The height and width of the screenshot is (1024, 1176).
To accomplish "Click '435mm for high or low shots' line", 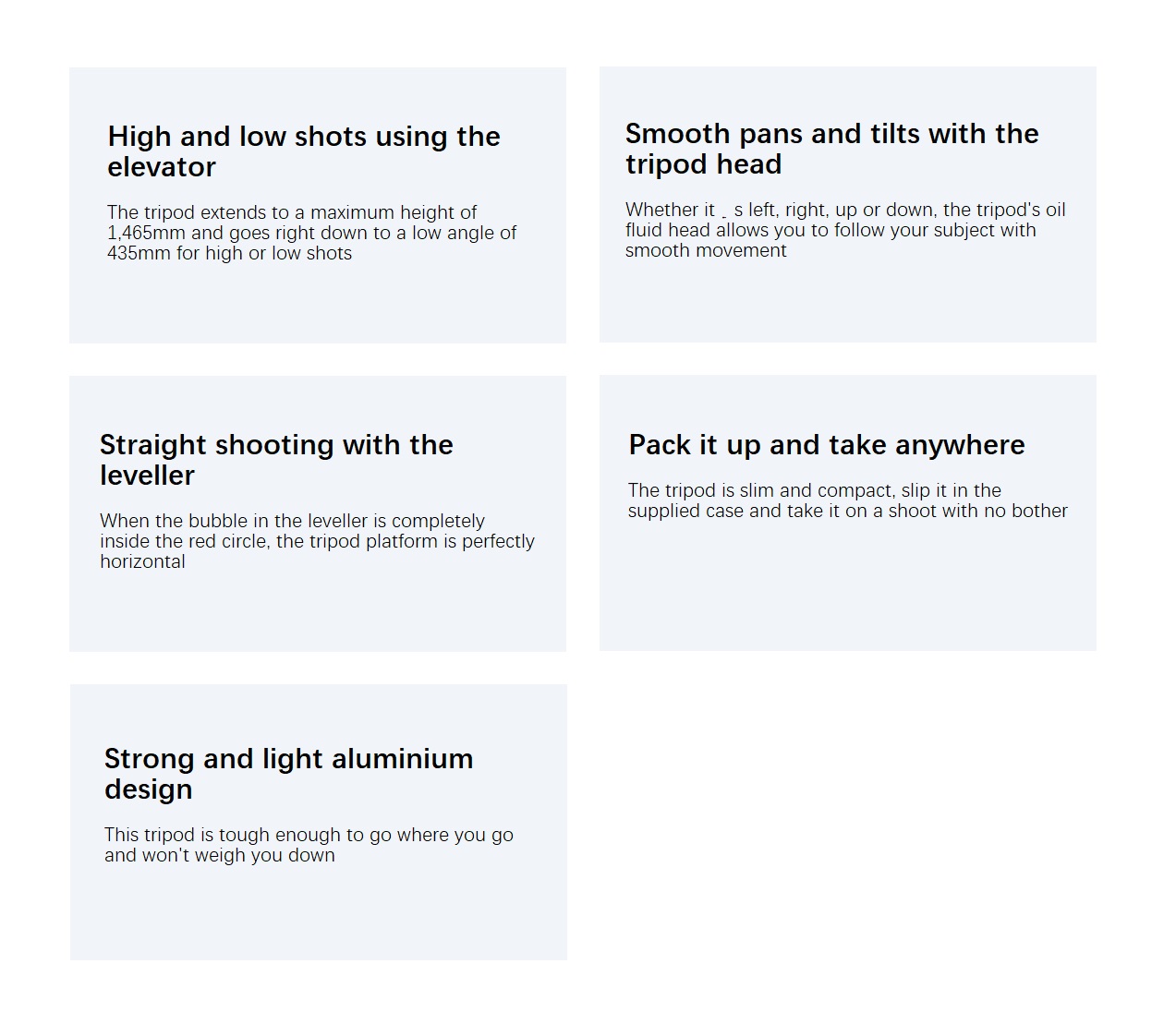I will click(x=229, y=253).
